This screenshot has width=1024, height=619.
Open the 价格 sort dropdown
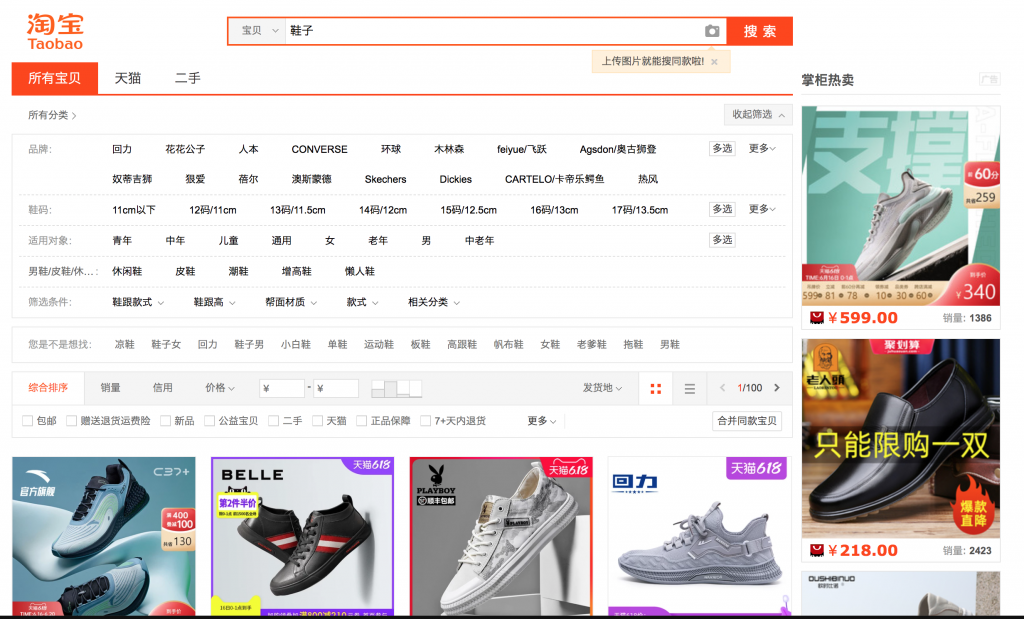(219, 388)
